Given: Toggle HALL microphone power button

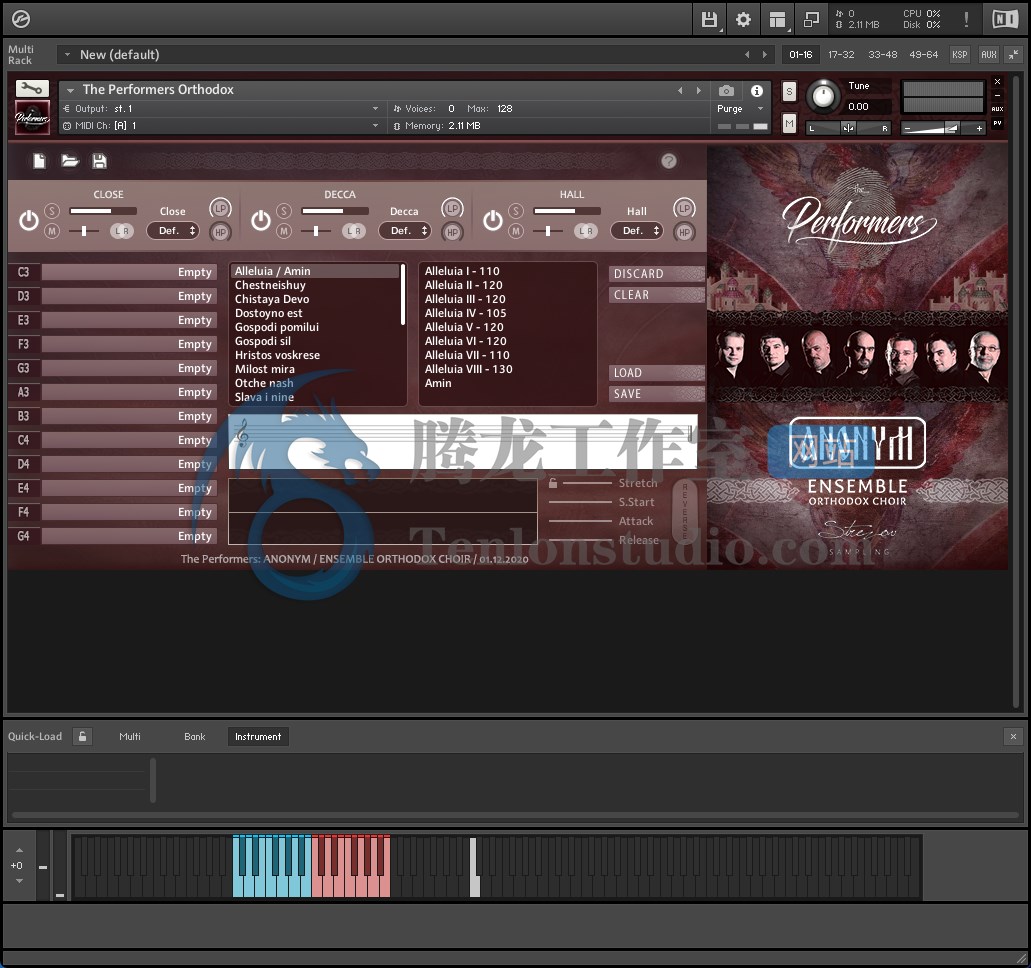Looking at the screenshot, I should (492, 220).
